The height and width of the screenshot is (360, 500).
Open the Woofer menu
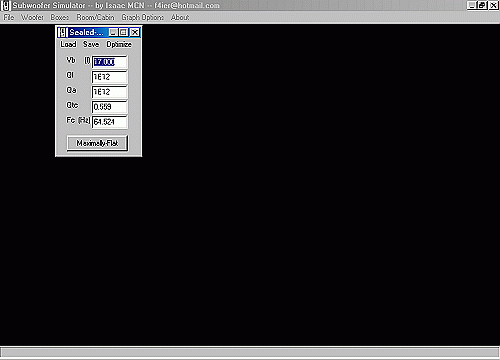point(32,17)
